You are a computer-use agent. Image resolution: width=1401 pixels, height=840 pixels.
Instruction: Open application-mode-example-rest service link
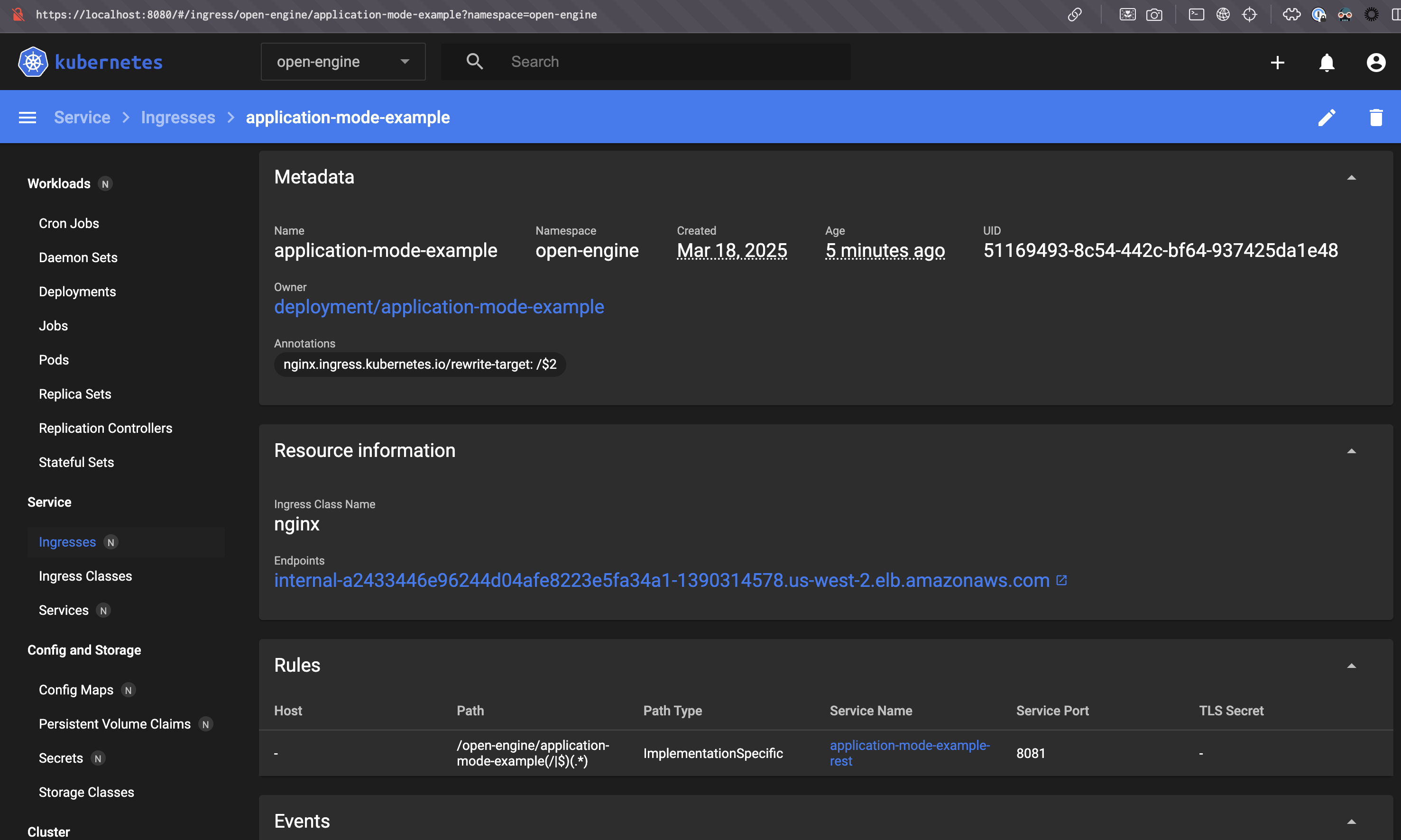pyautogui.click(x=910, y=753)
